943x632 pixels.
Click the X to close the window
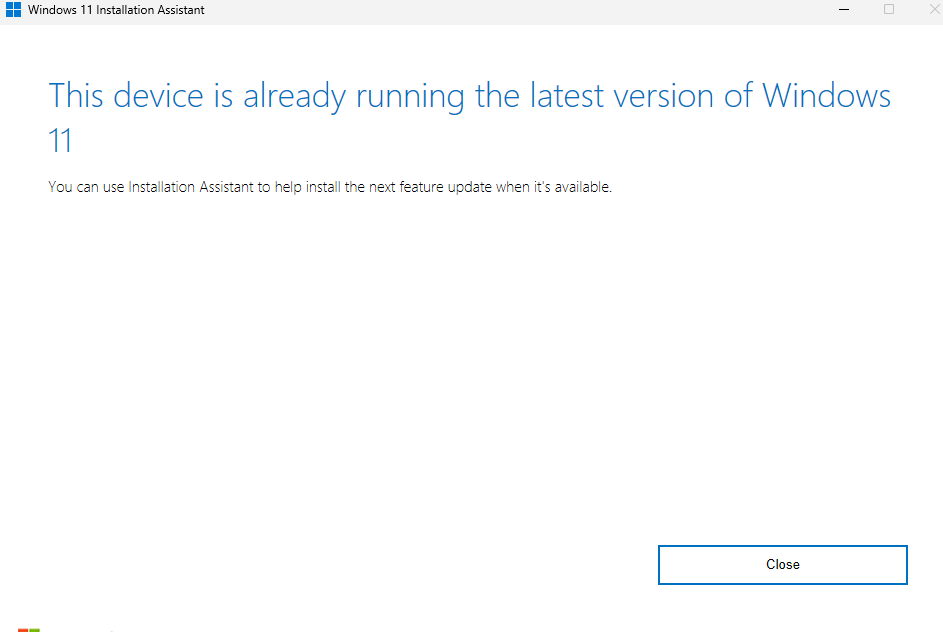pos(931,9)
